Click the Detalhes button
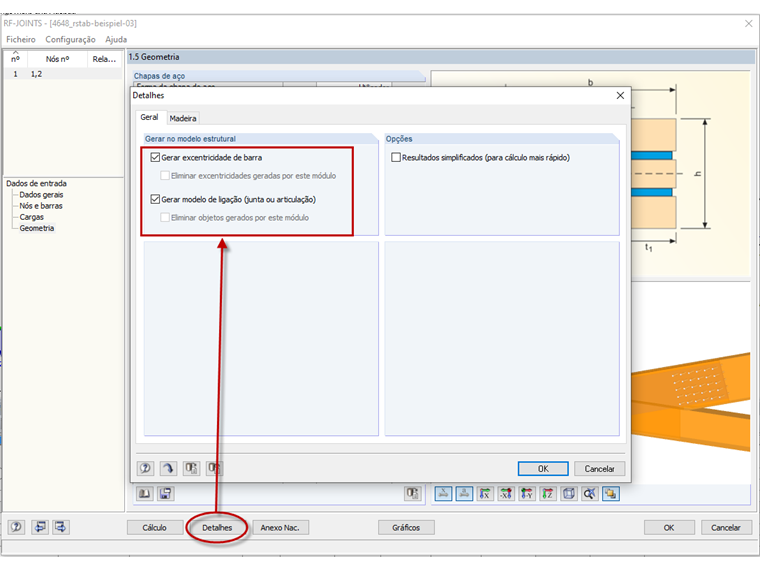This screenshot has height=570, width=760. coord(217,527)
